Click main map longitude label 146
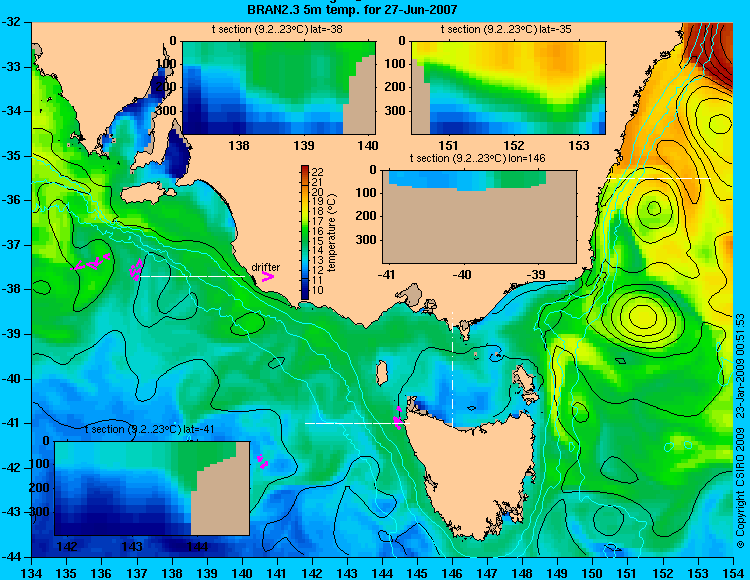Screen dimensions: 750x580 click(452, 573)
